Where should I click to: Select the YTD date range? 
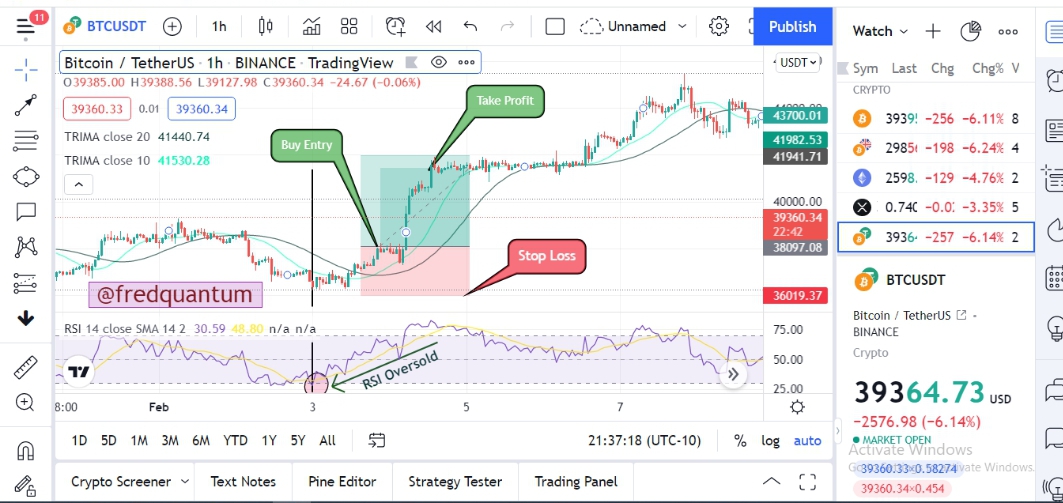(x=235, y=441)
